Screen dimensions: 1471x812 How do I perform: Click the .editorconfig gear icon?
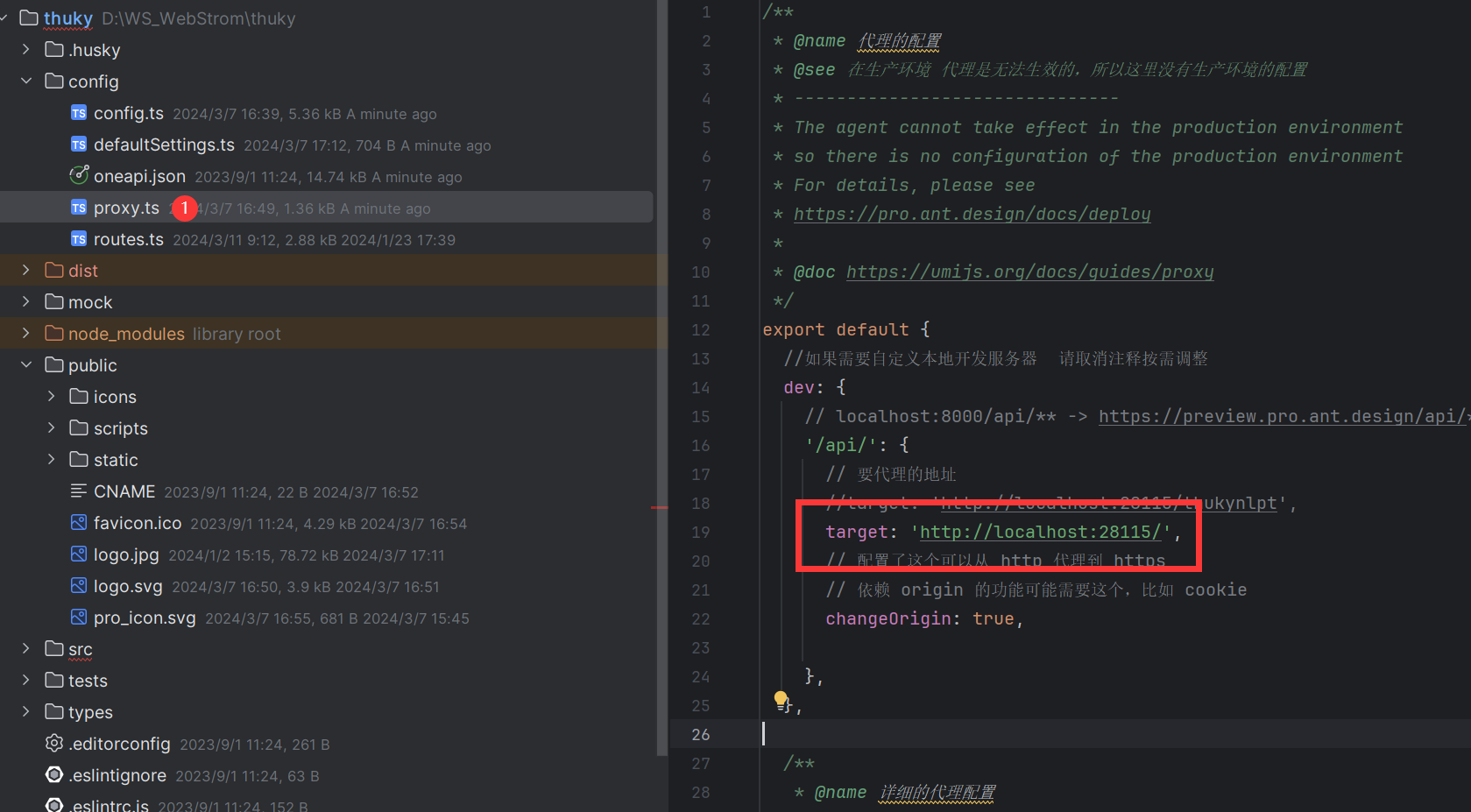[x=54, y=744]
